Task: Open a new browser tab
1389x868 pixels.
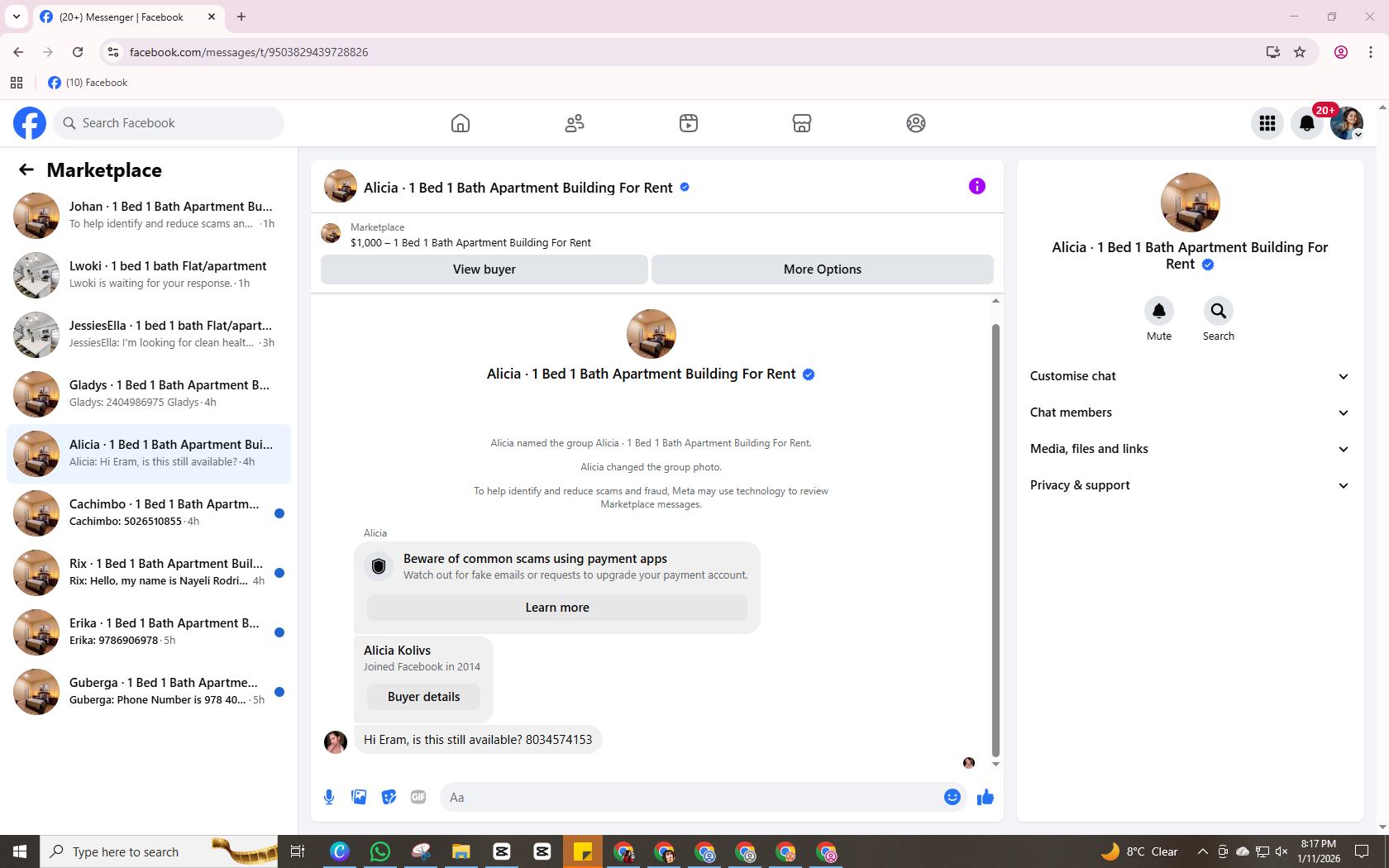Action: pyautogui.click(x=241, y=17)
